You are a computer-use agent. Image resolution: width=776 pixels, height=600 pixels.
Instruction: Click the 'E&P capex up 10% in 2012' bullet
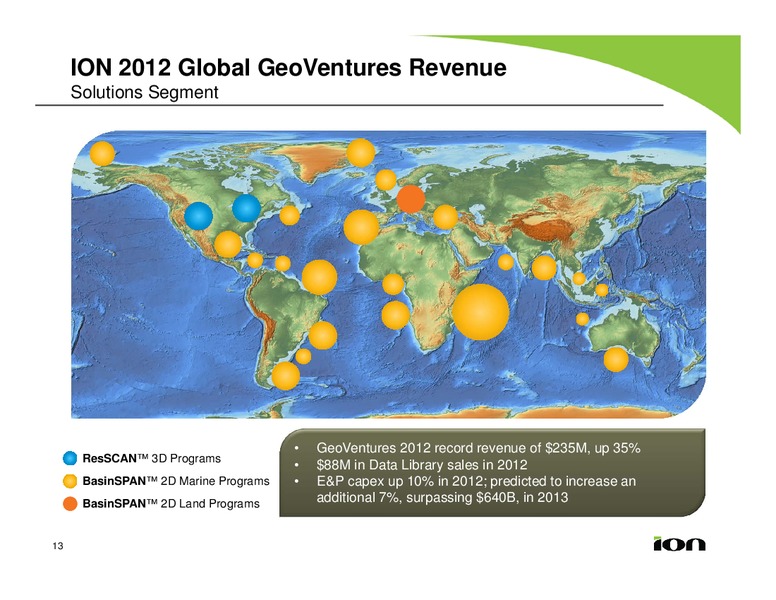pyautogui.click(x=476, y=489)
